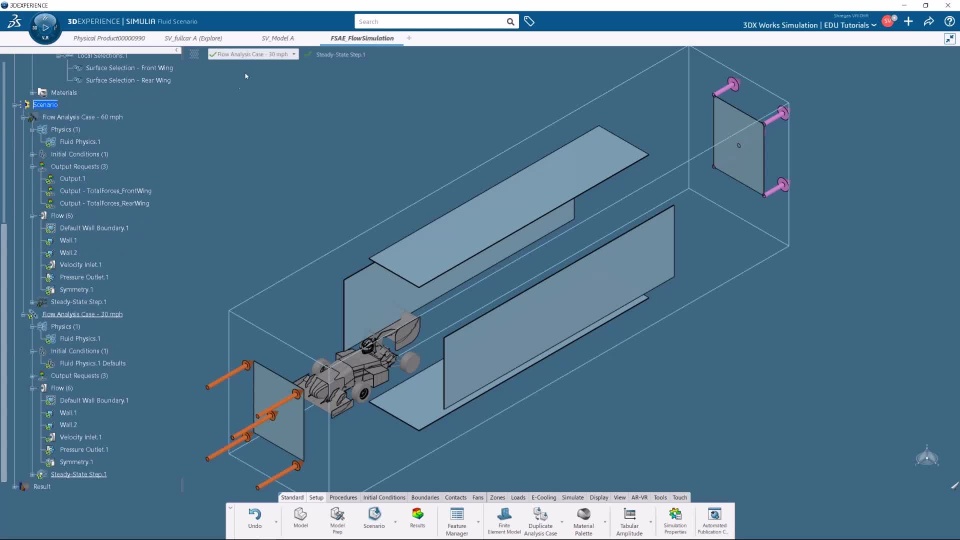Click the expand view icon at top right
960x540 pixels.
[950, 39]
